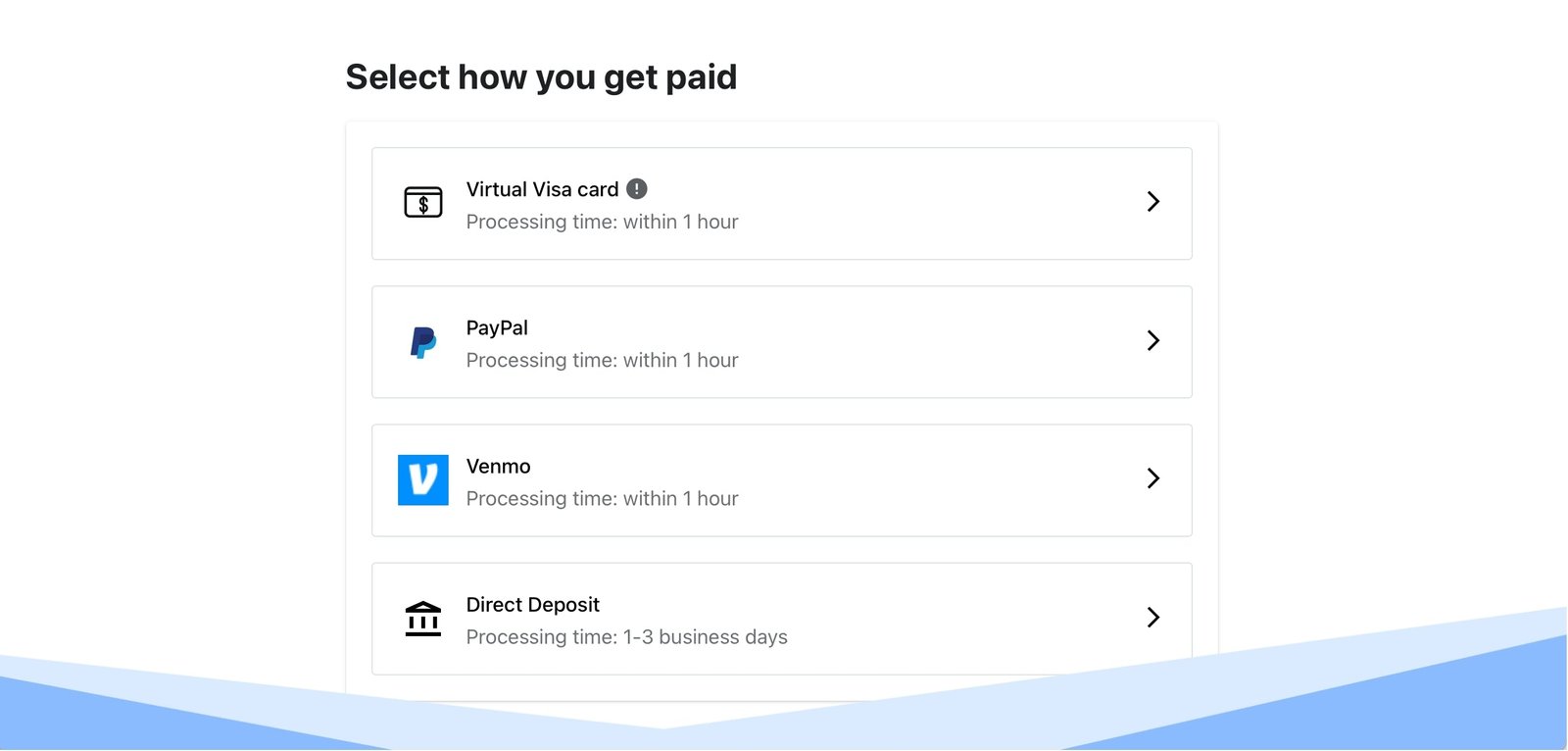Choose the Venmo title text

click(498, 467)
